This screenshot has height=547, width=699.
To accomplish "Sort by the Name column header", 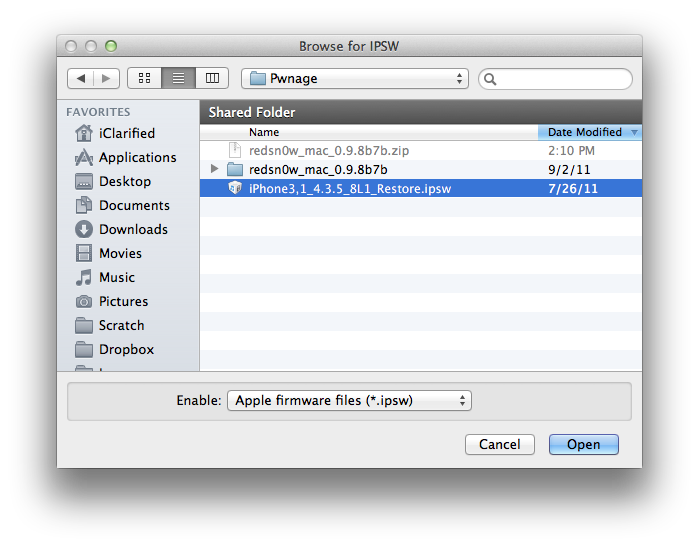I will click(369, 132).
